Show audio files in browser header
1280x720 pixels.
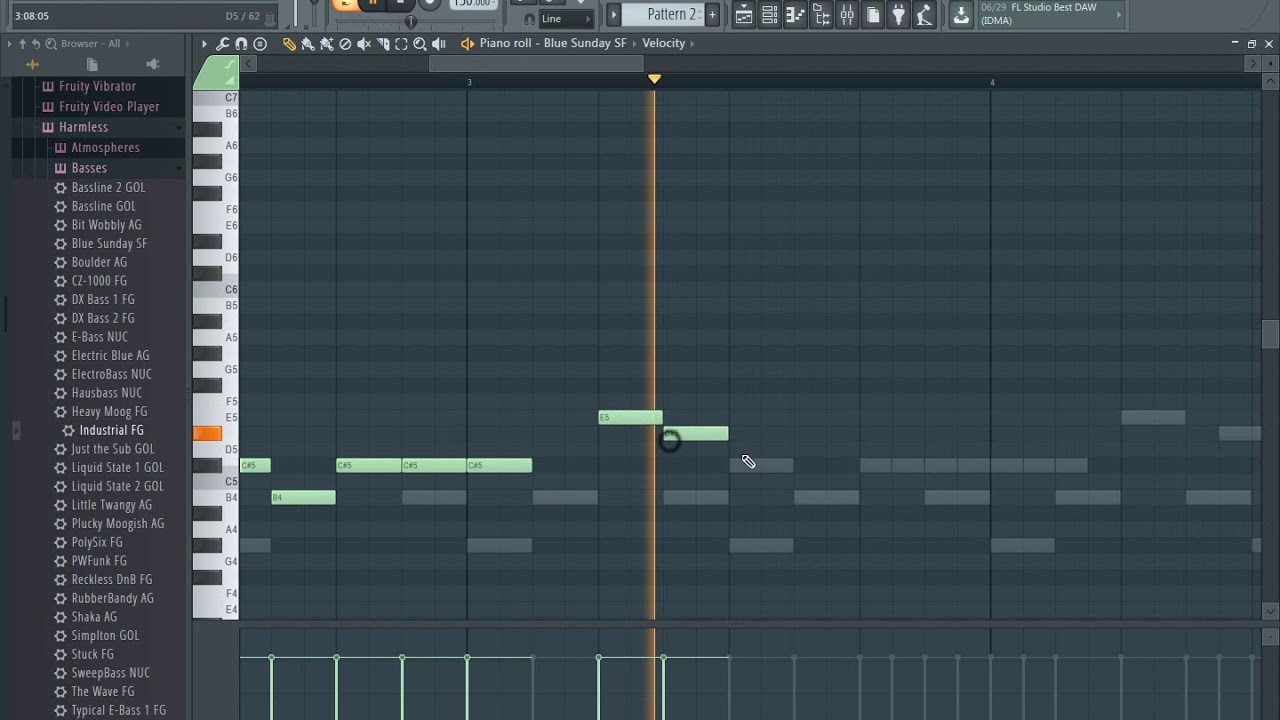32,64
